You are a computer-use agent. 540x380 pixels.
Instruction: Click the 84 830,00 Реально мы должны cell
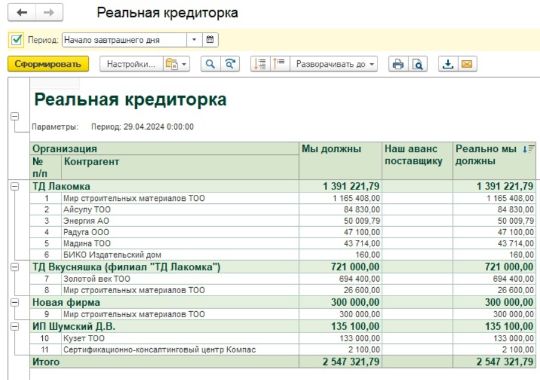pos(494,209)
